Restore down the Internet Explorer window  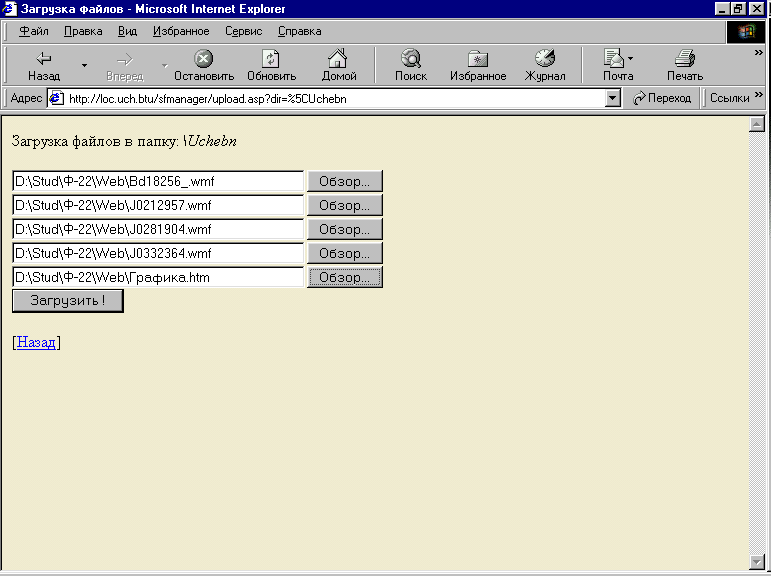738,9
